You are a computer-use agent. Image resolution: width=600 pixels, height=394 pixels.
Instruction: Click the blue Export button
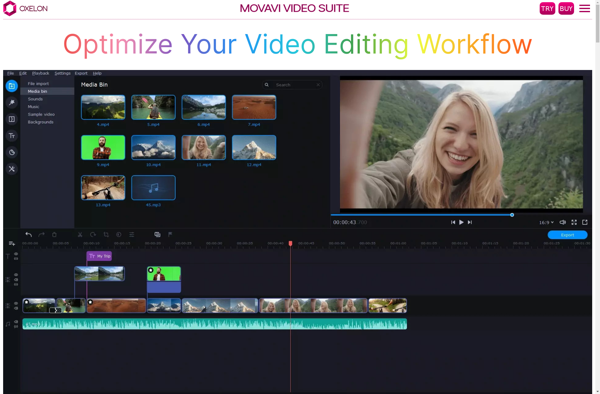pos(567,235)
